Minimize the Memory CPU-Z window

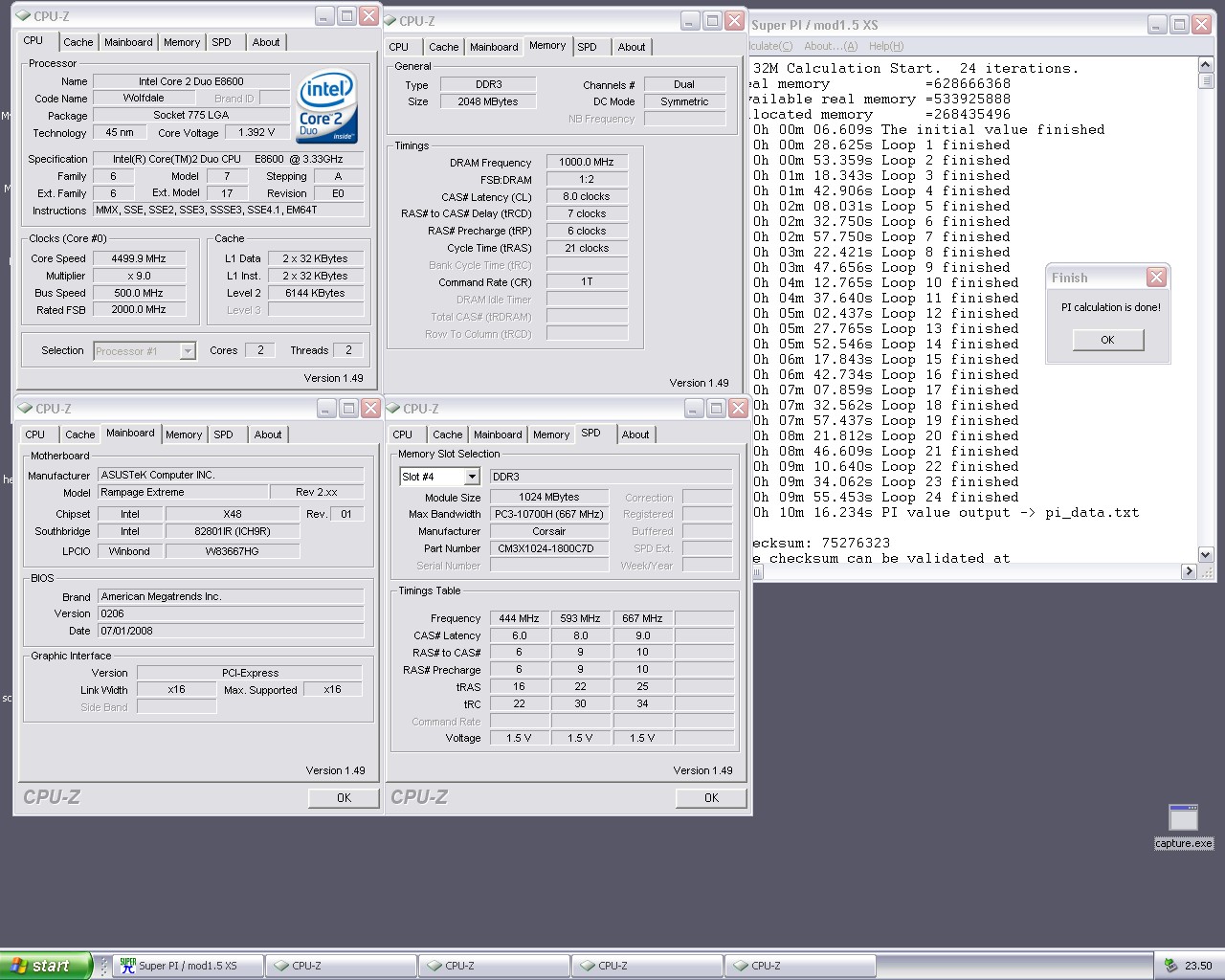click(689, 21)
